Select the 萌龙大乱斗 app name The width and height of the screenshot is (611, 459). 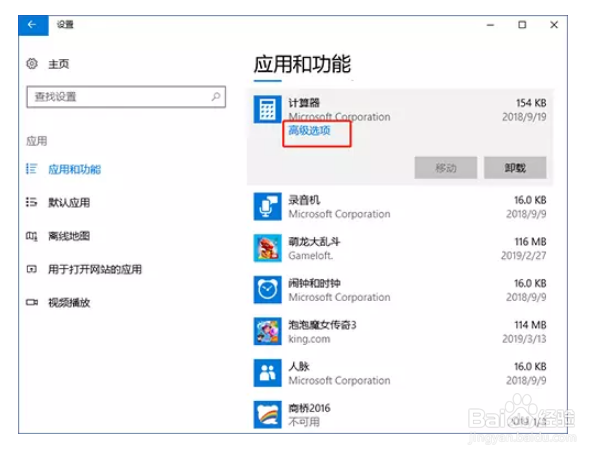[314, 242]
